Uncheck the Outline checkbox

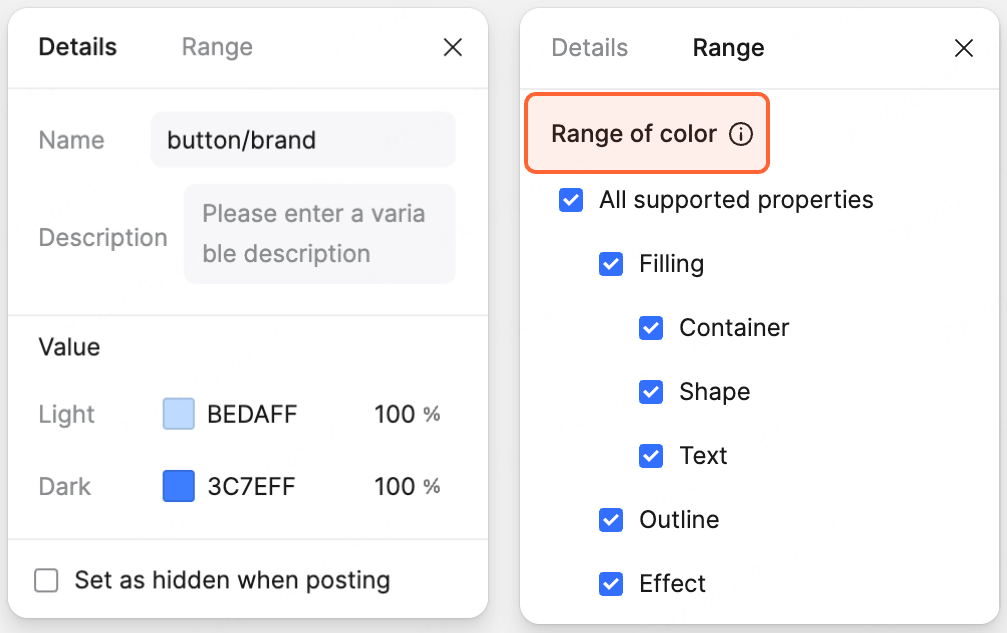pyautogui.click(x=611, y=520)
